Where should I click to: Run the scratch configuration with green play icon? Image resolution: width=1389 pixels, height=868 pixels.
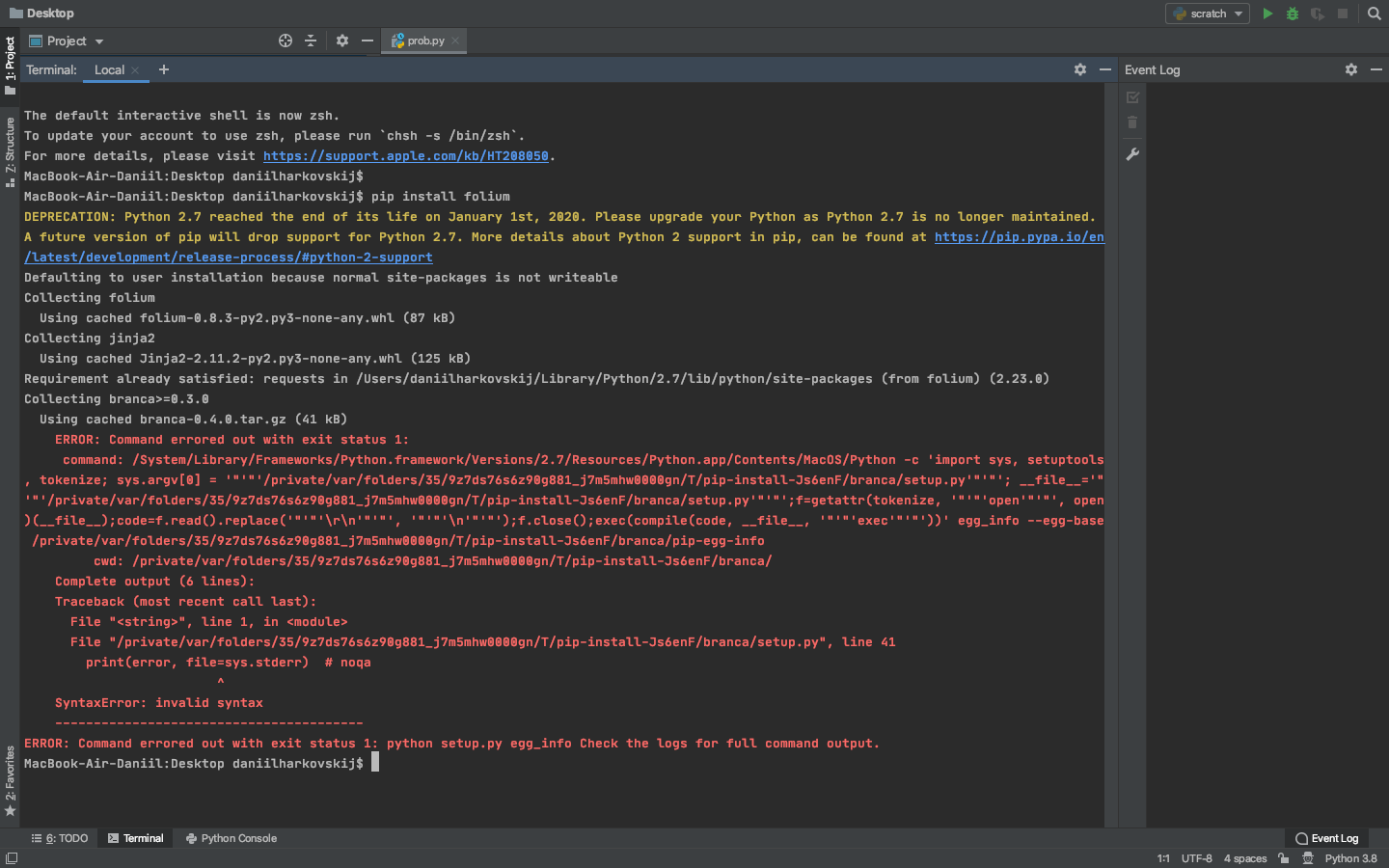(1267, 14)
